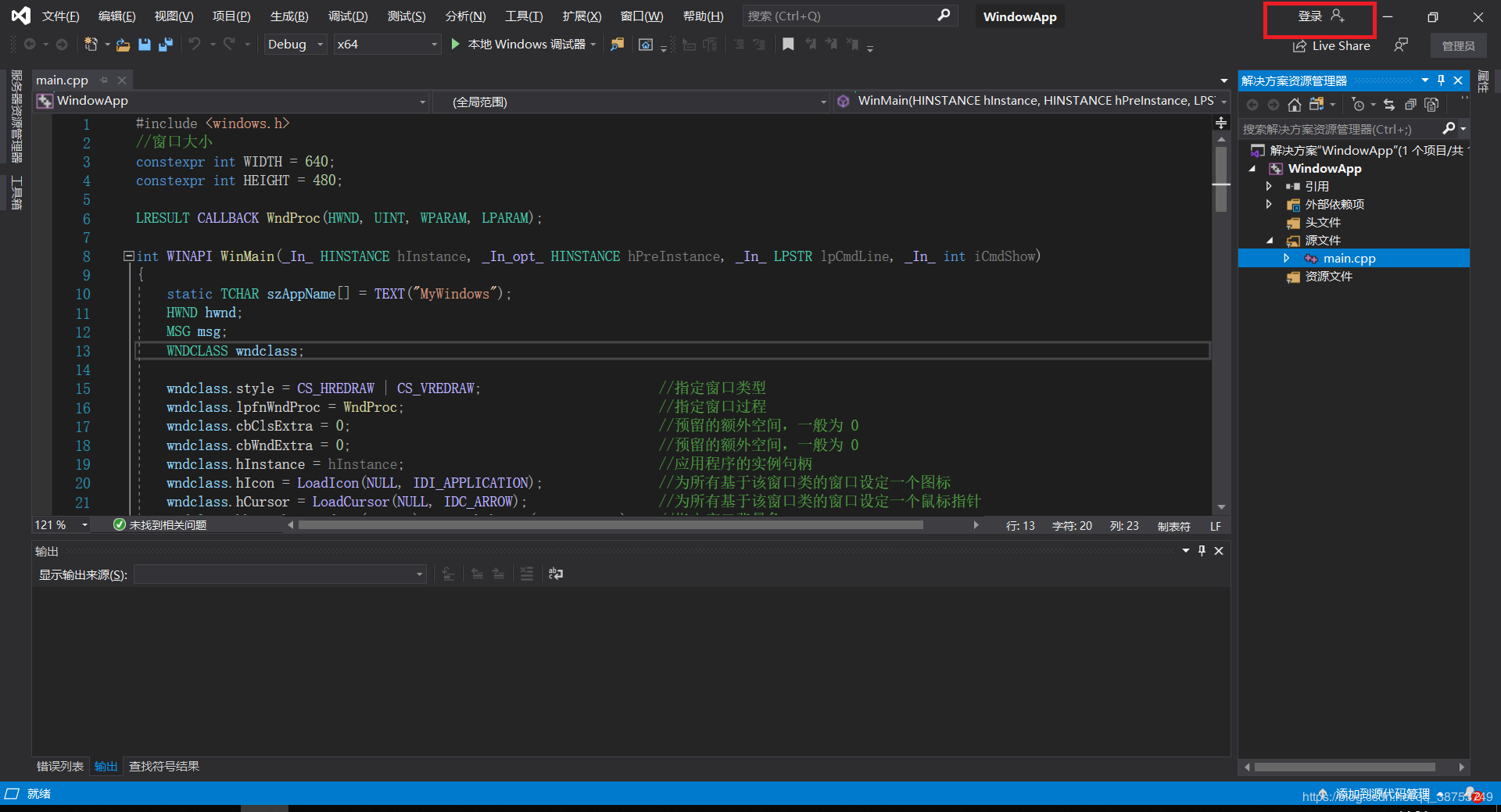Screen dimensions: 1501x812
Task: Switch to 查找符号结果 tab
Action: point(164,767)
